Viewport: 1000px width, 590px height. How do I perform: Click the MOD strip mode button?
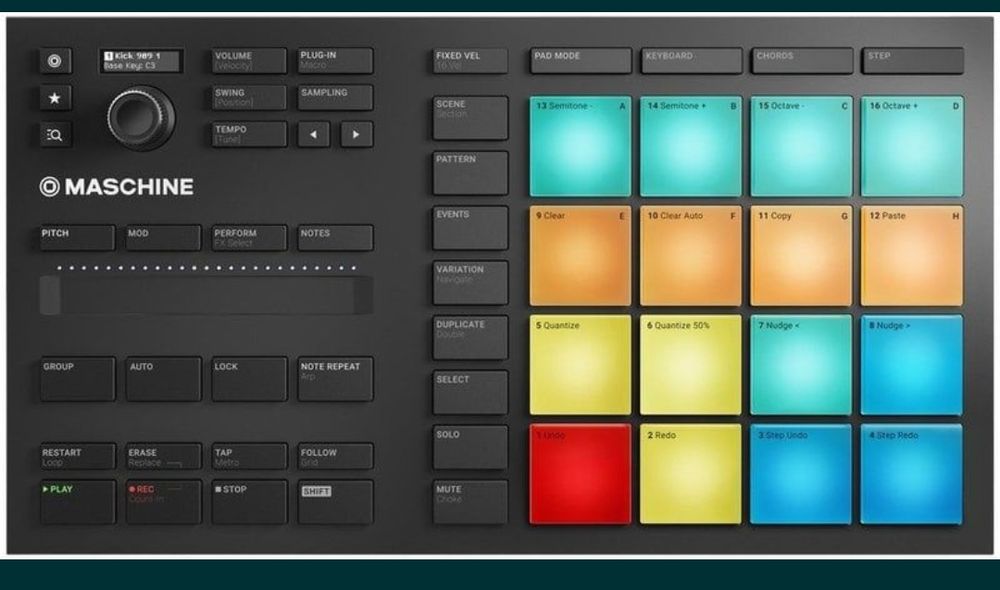(163, 238)
